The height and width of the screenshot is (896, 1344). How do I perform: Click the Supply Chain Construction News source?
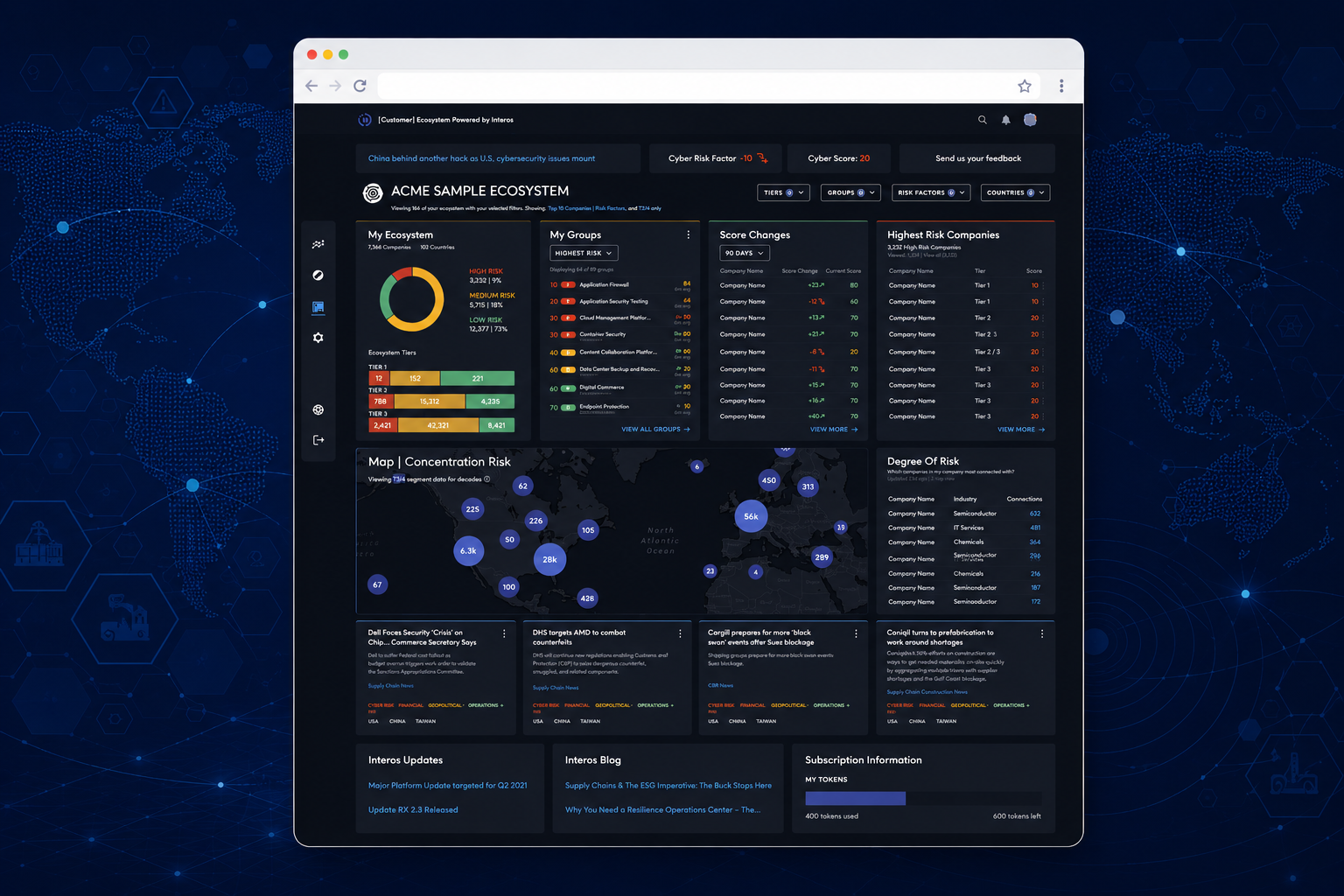[x=927, y=692]
